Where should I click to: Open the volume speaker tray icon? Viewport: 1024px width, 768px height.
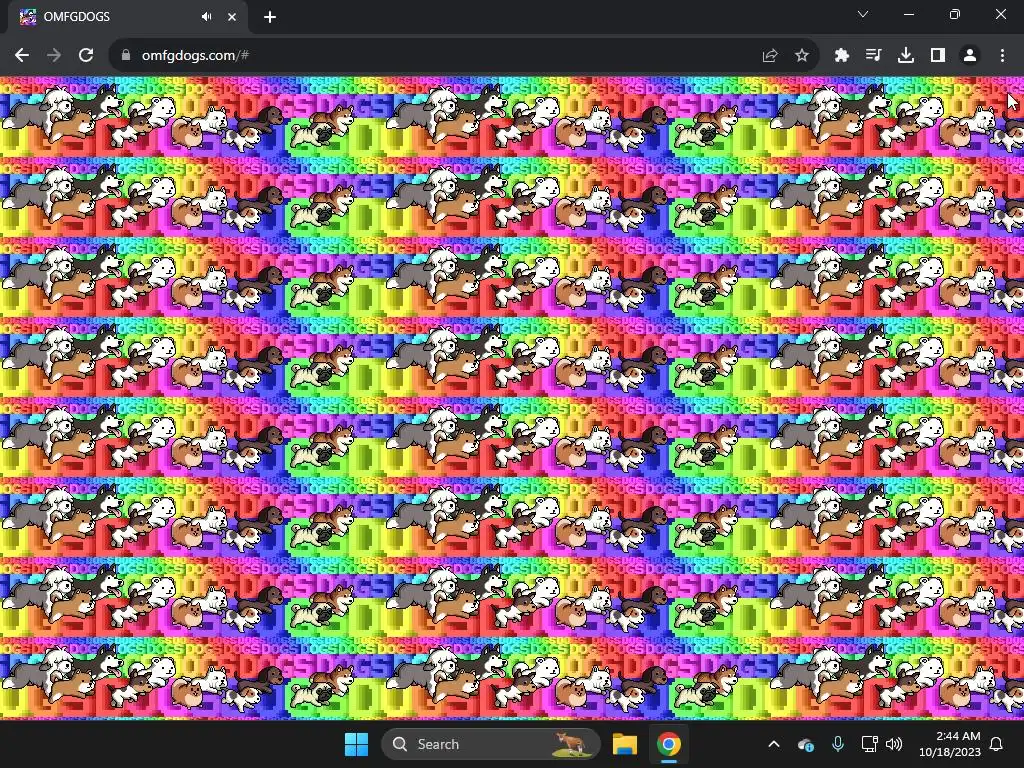click(x=894, y=744)
